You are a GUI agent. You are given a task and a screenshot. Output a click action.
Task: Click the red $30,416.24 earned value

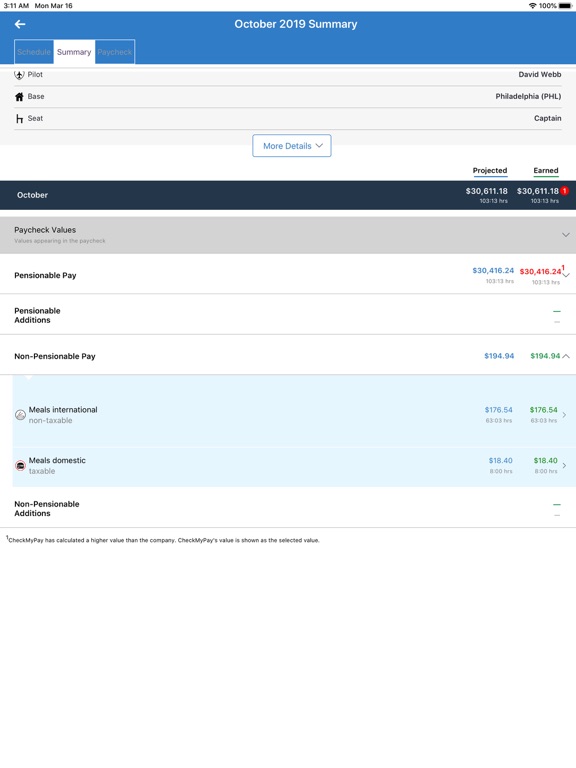[540, 271]
